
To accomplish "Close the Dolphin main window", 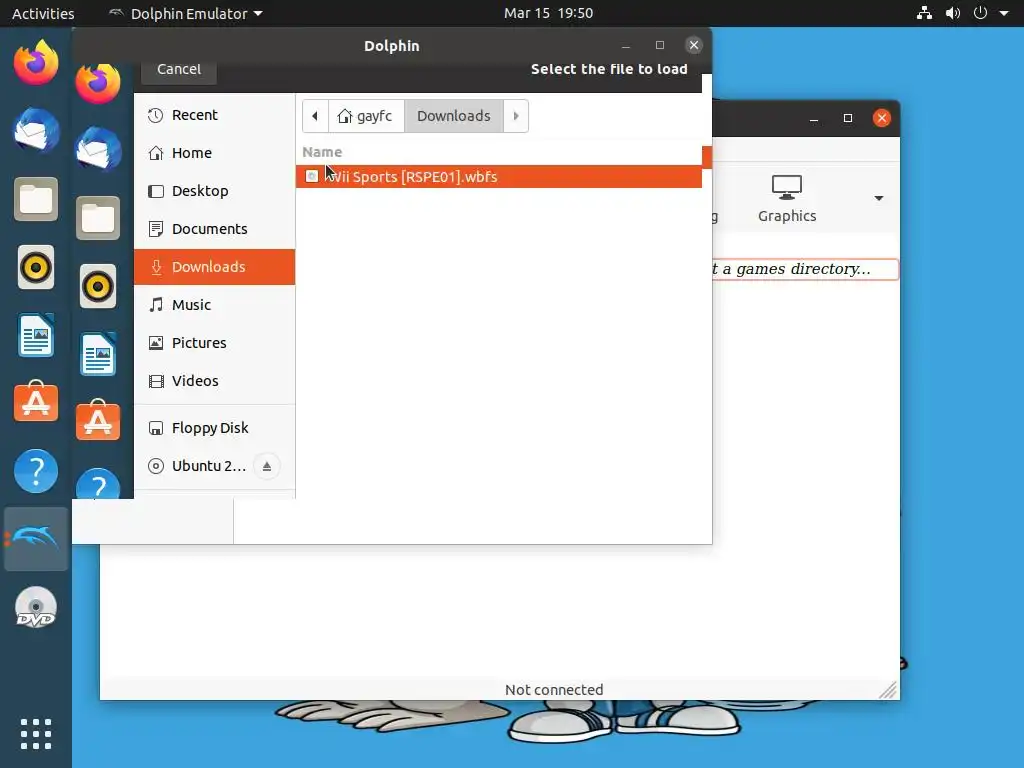I will (x=882, y=118).
